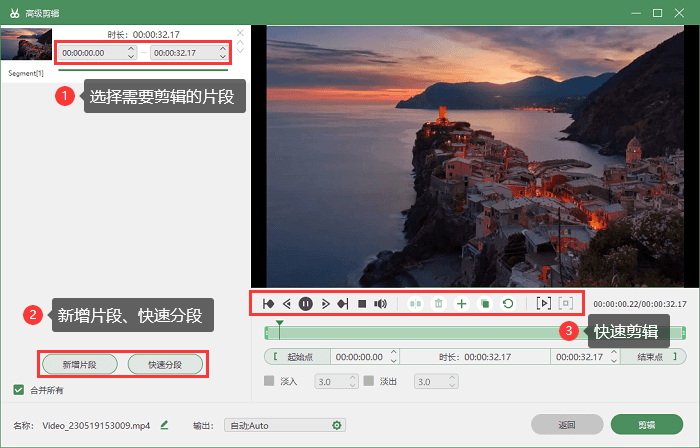Click the green playhead marker on the timeline
700x448 pixels.
click(279, 323)
